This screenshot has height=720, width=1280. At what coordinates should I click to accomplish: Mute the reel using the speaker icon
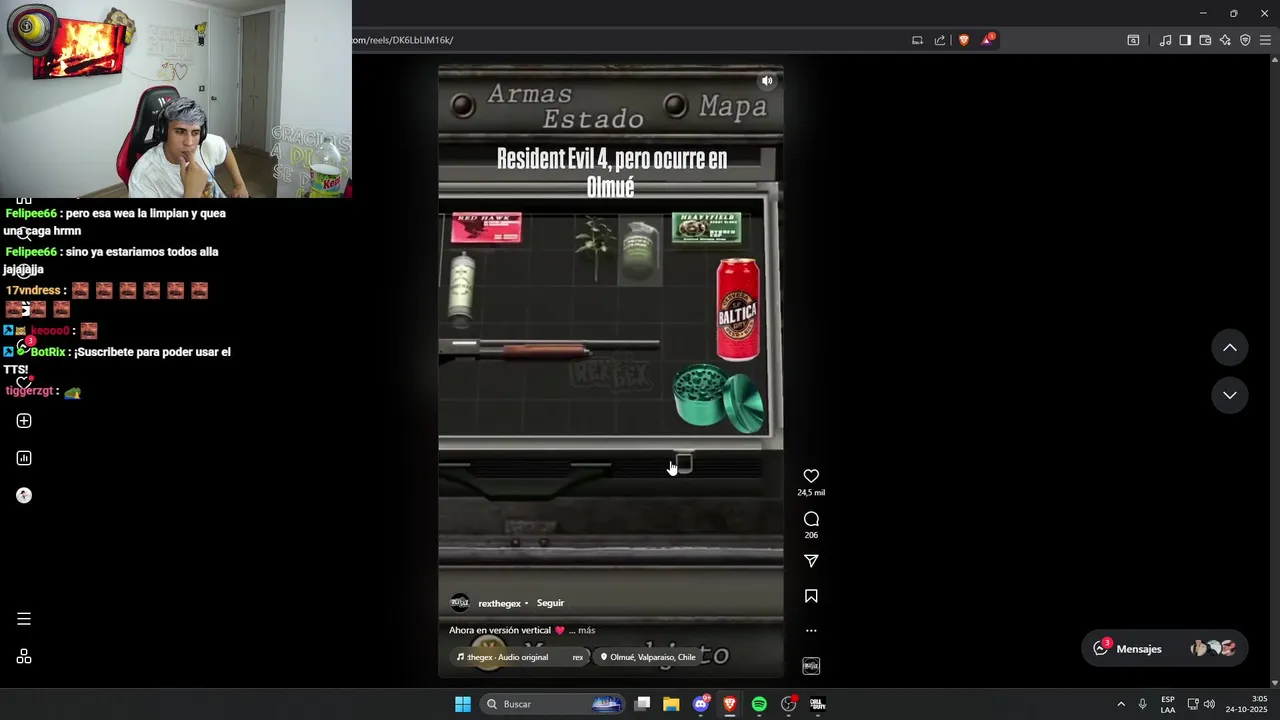click(x=767, y=81)
